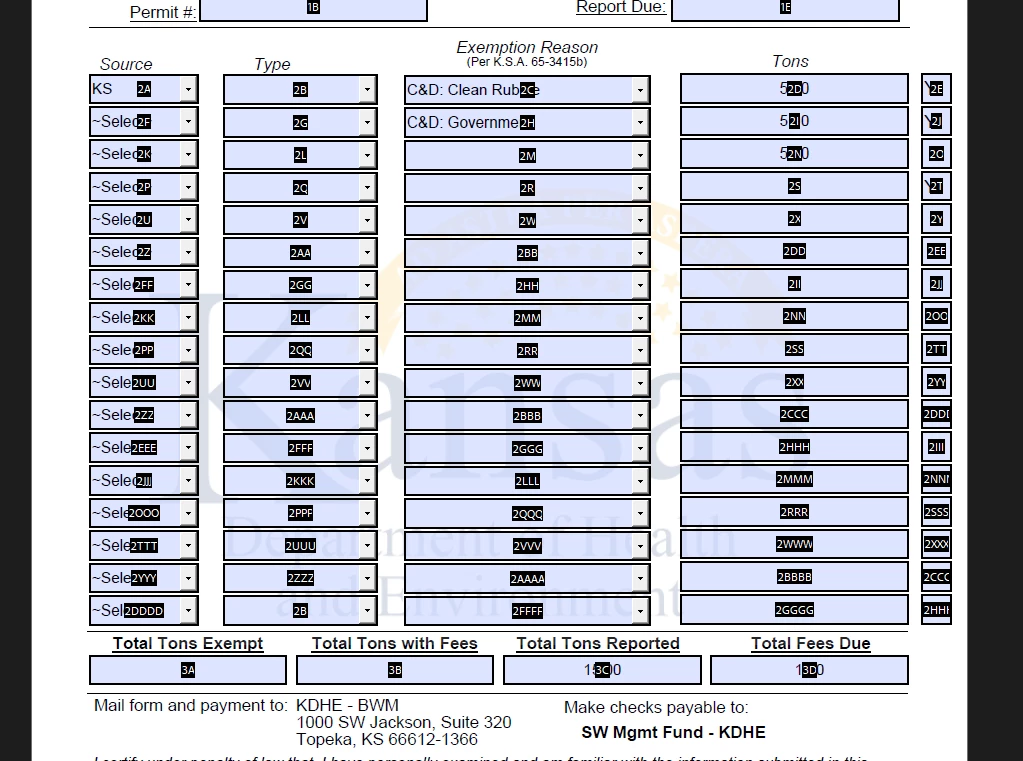Toggle the checkbox labeled 2TT
Viewport: 1023px width, 761px height.
pos(936,349)
